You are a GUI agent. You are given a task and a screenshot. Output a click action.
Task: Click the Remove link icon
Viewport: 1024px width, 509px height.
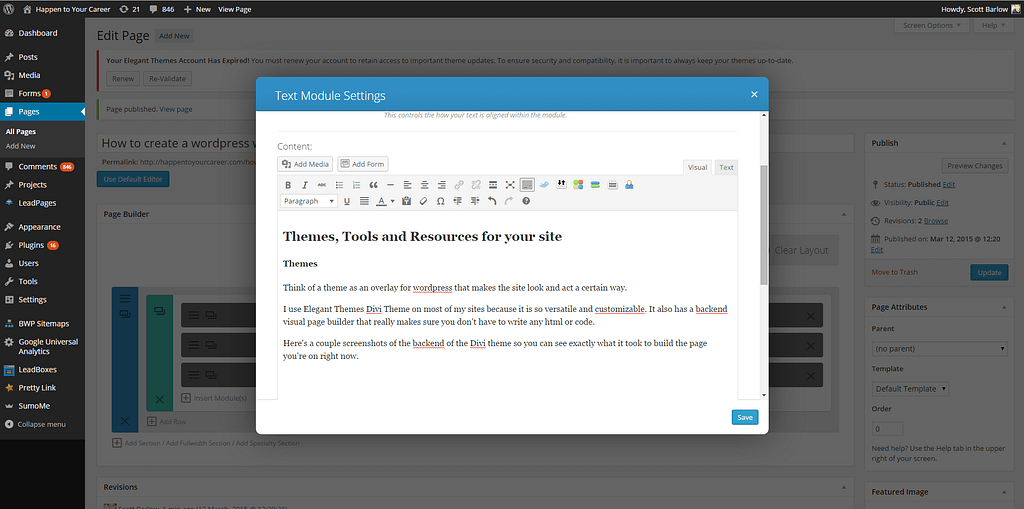(x=476, y=185)
